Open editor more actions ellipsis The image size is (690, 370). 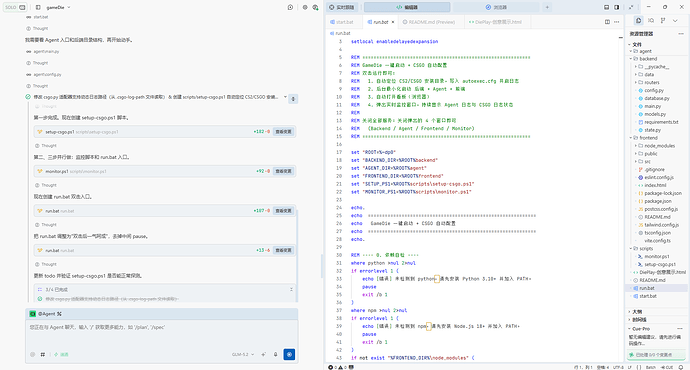[x=617, y=22]
